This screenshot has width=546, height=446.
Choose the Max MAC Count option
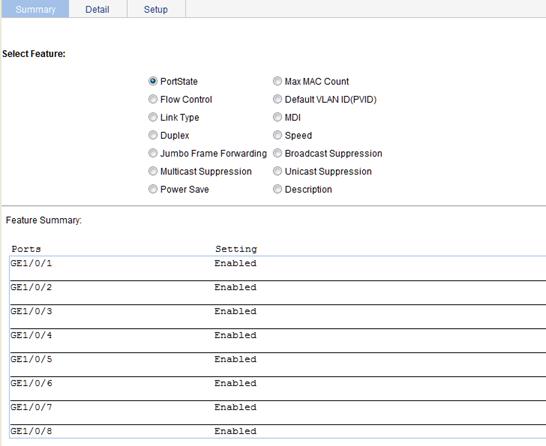coord(277,81)
